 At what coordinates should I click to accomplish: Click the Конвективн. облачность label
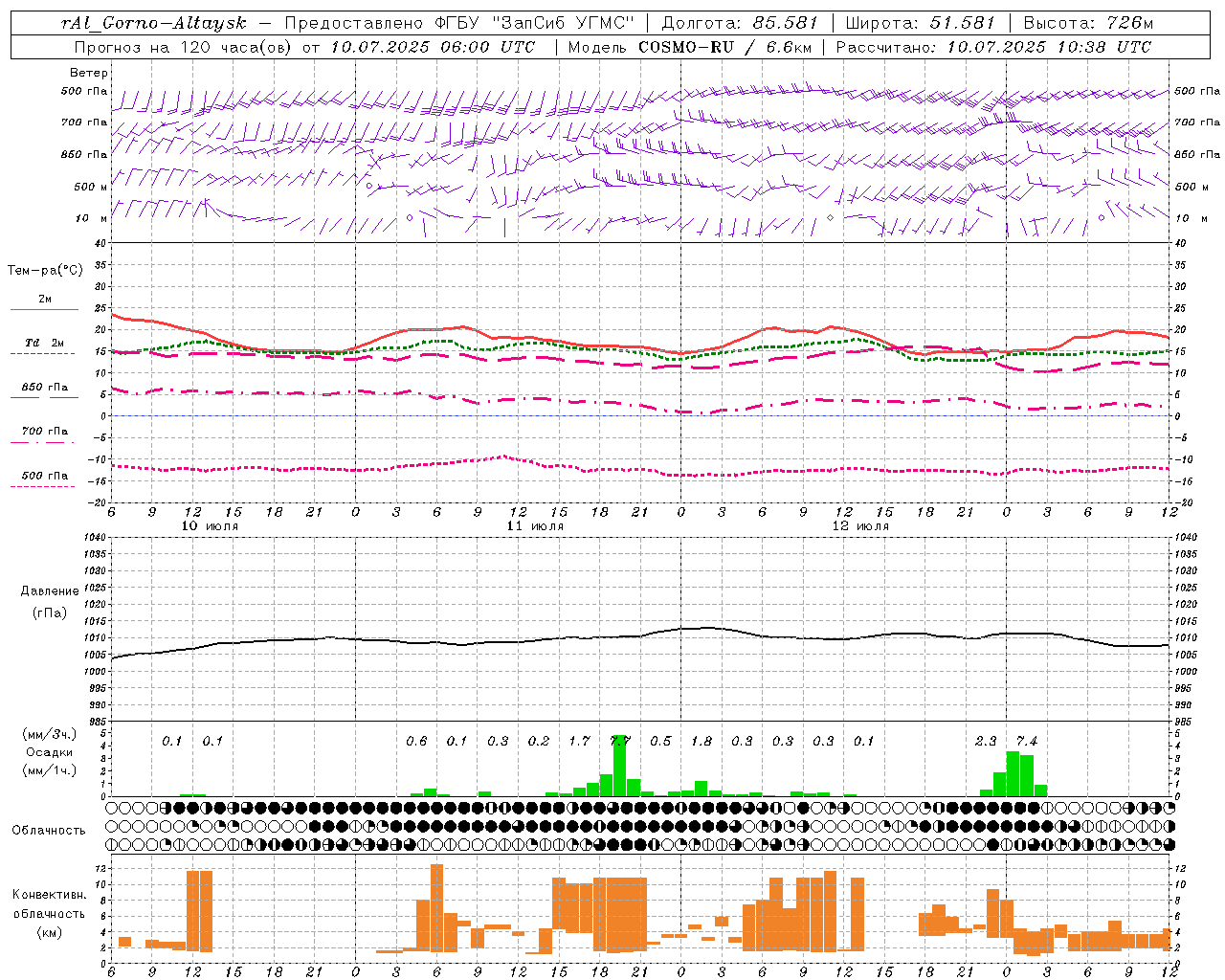click(49, 904)
